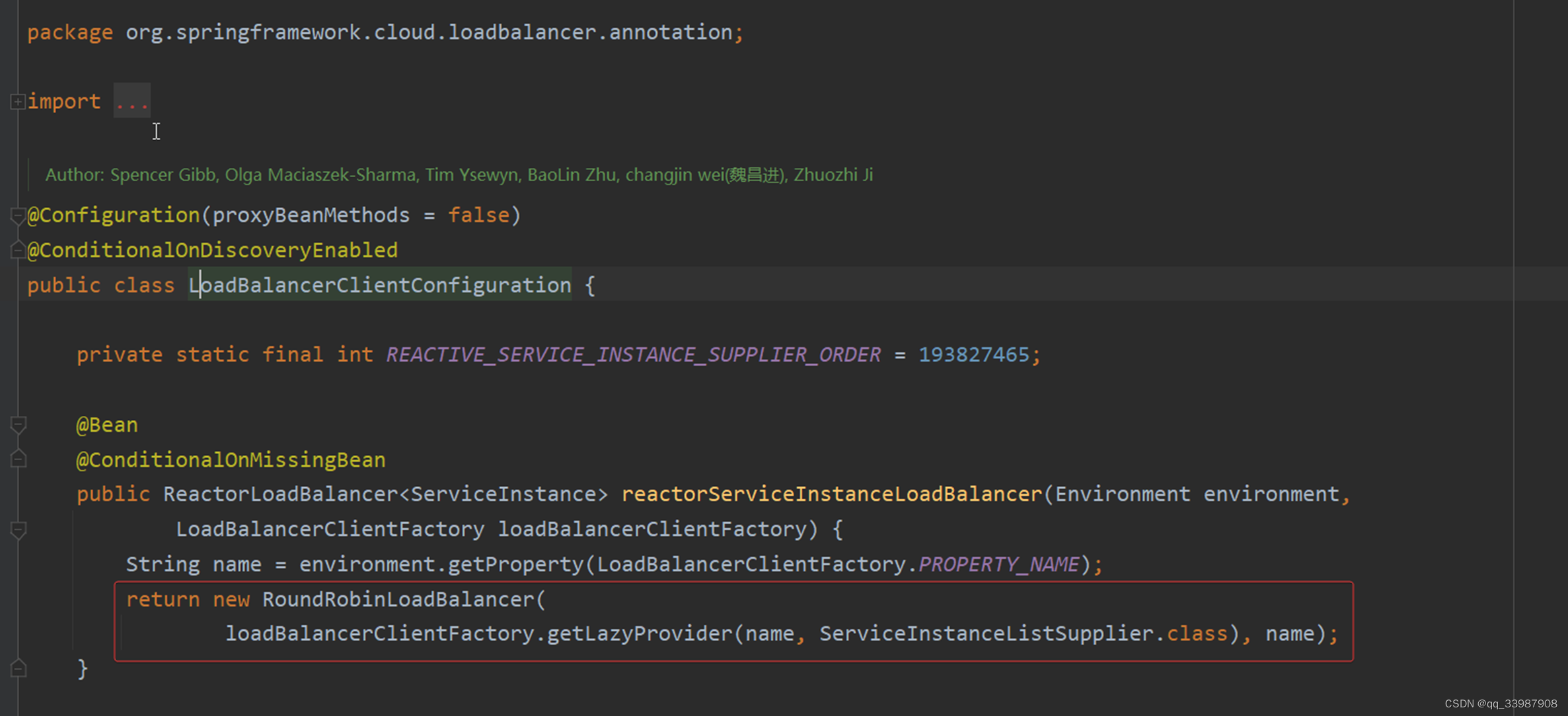Image resolution: width=1568 pixels, height=716 pixels.
Task: Click the folded import ellipsis placeholder
Action: point(131,101)
